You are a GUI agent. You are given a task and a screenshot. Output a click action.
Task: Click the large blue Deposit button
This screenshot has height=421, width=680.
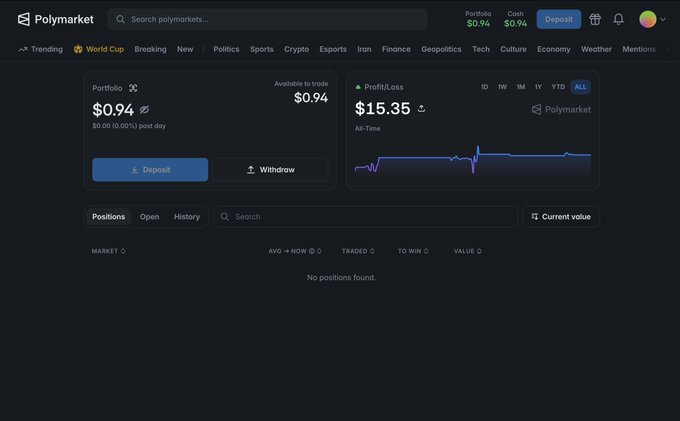tap(150, 170)
